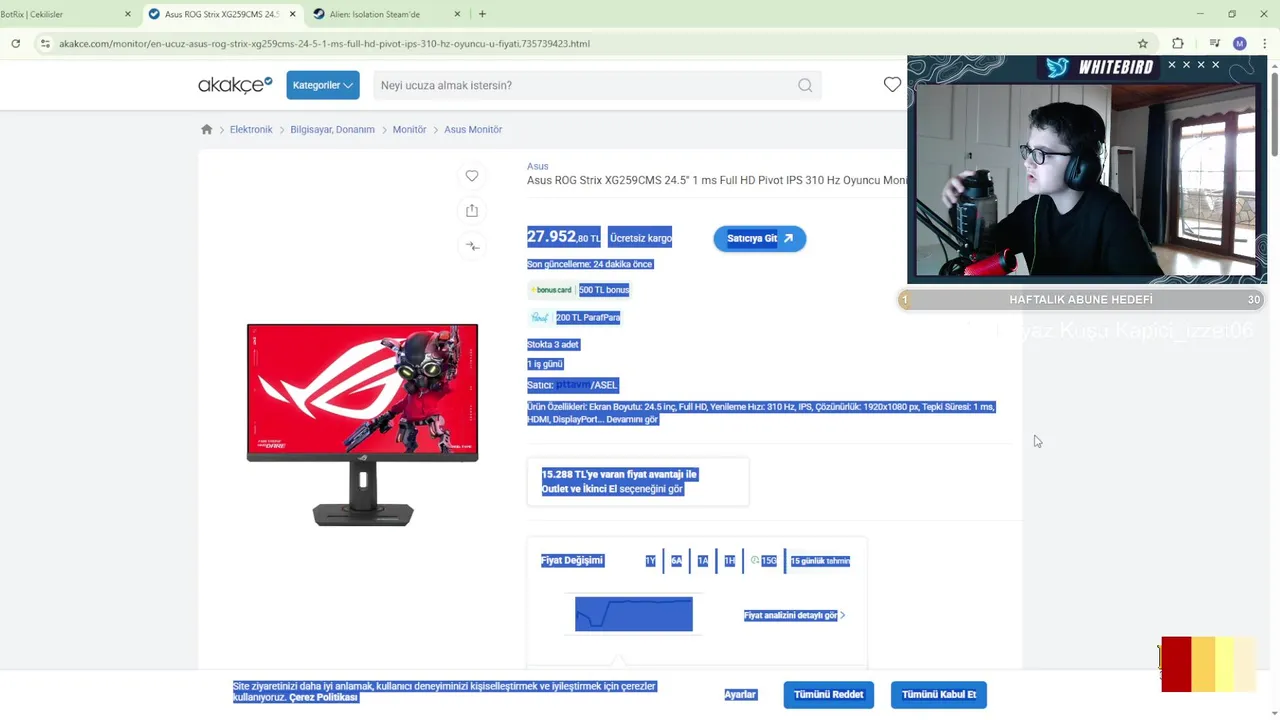The width and height of the screenshot is (1280, 720).
Task: Click Devamını gör in product features
Action: [631, 420]
